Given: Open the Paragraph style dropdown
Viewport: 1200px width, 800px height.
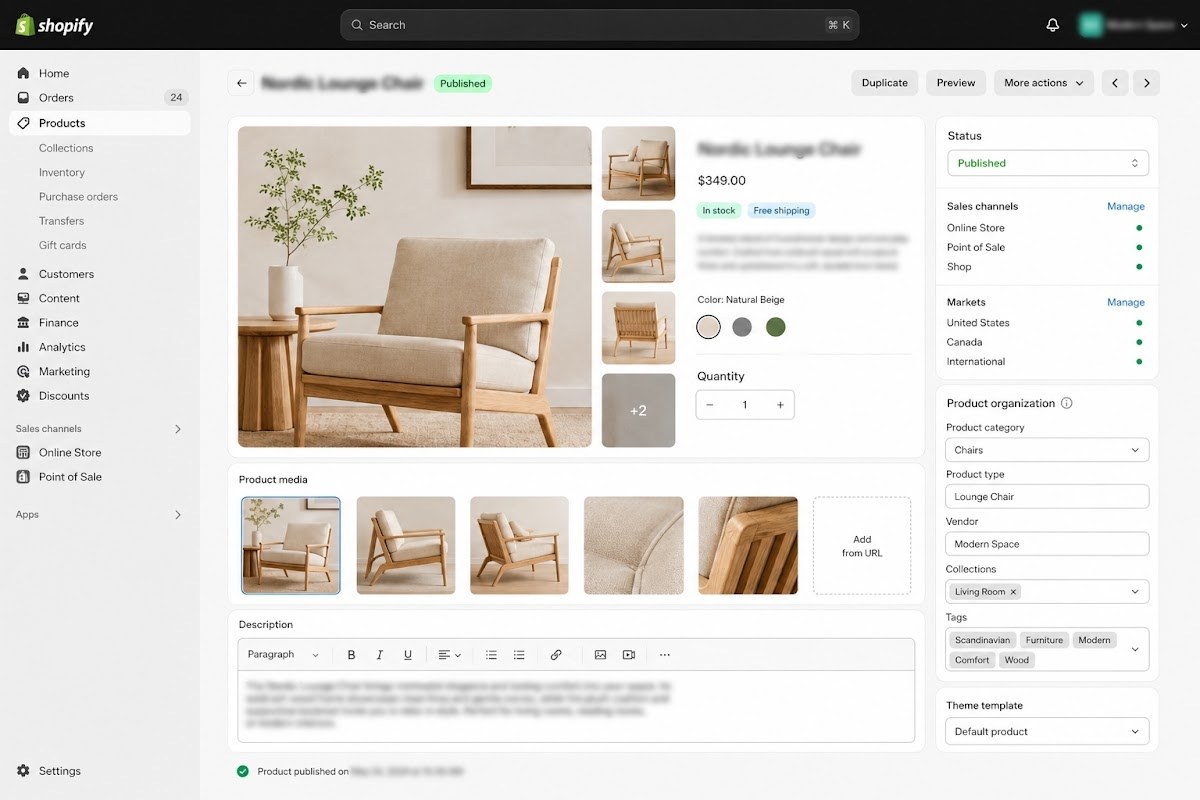Looking at the screenshot, I should pyautogui.click(x=283, y=655).
